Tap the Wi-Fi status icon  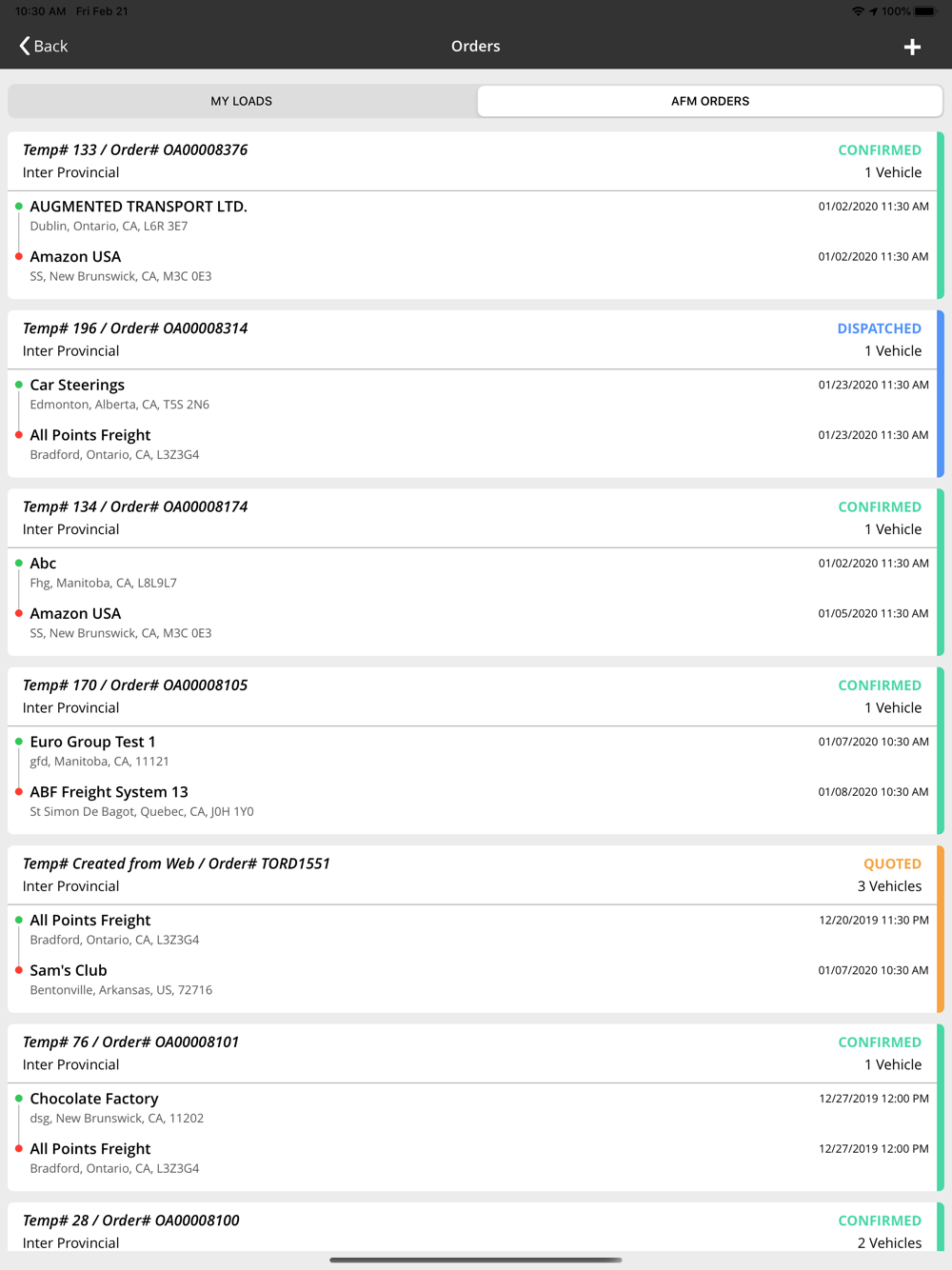[858, 11]
